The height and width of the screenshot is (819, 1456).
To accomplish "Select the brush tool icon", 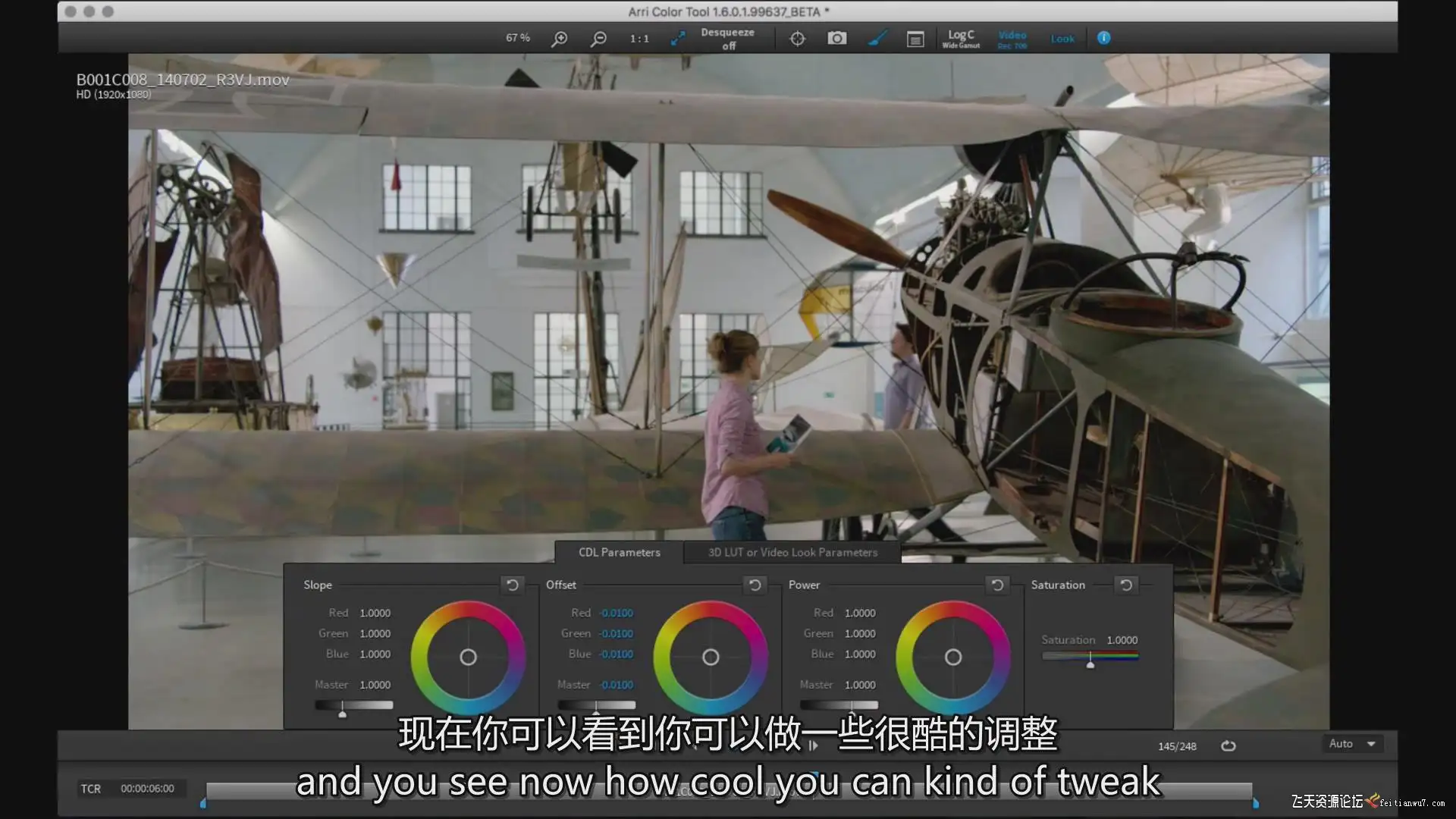I will point(877,38).
